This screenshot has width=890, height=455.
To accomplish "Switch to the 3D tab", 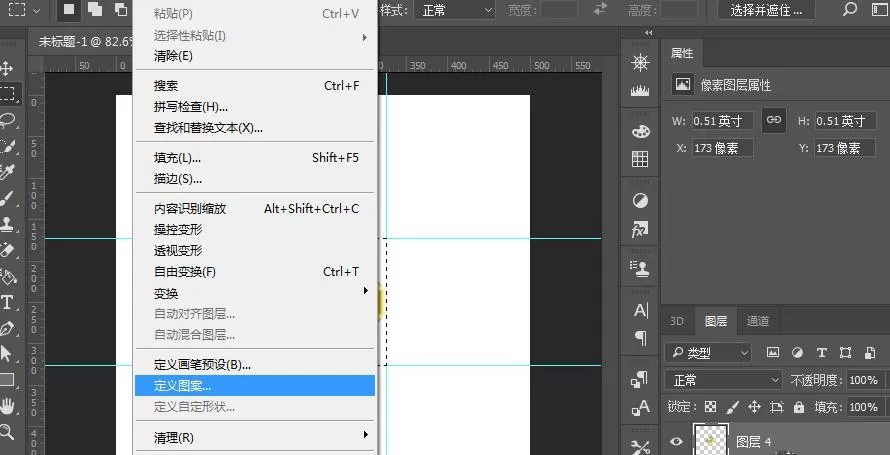I will [x=677, y=321].
